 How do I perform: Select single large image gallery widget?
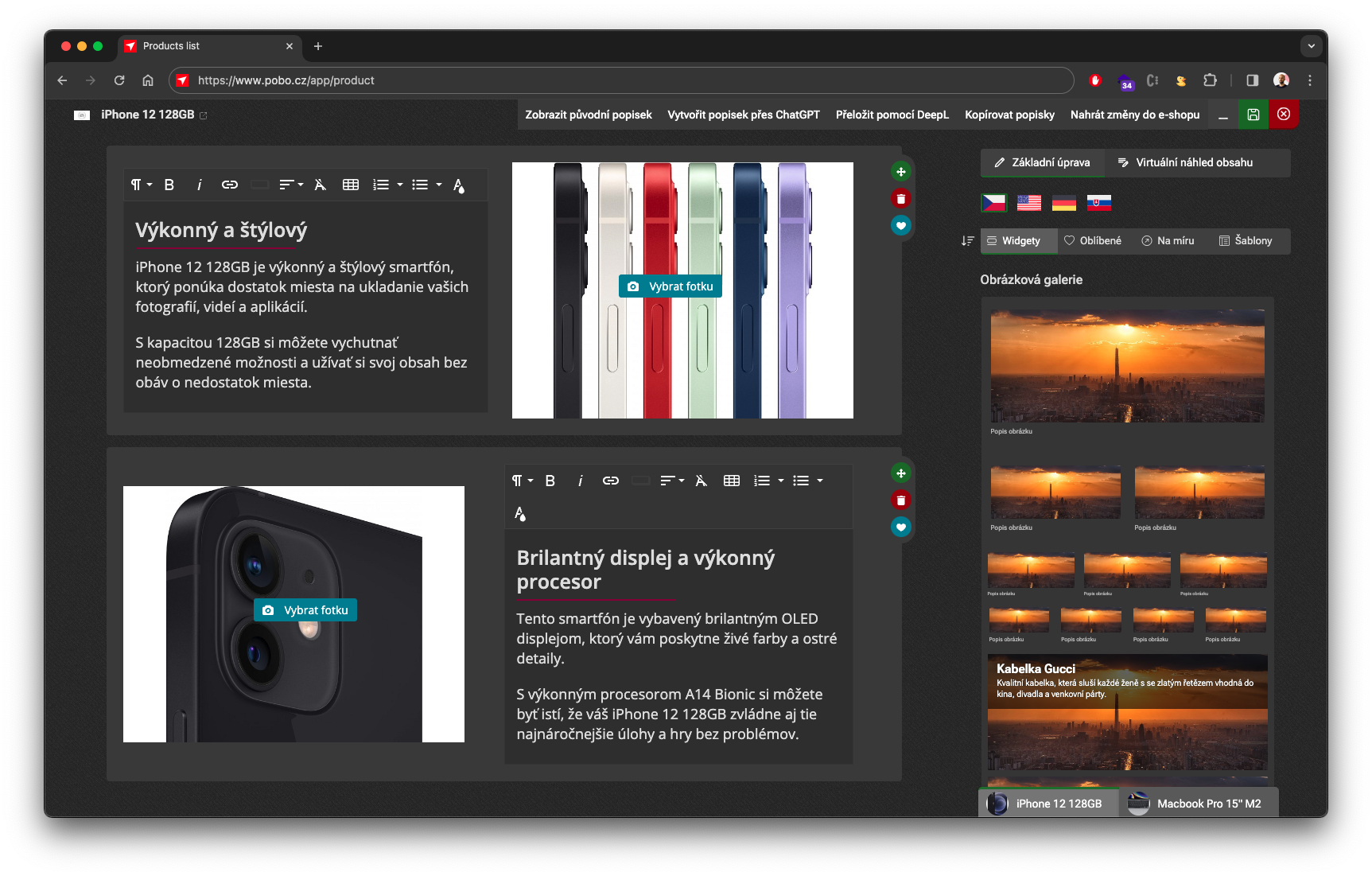point(1127,372)
